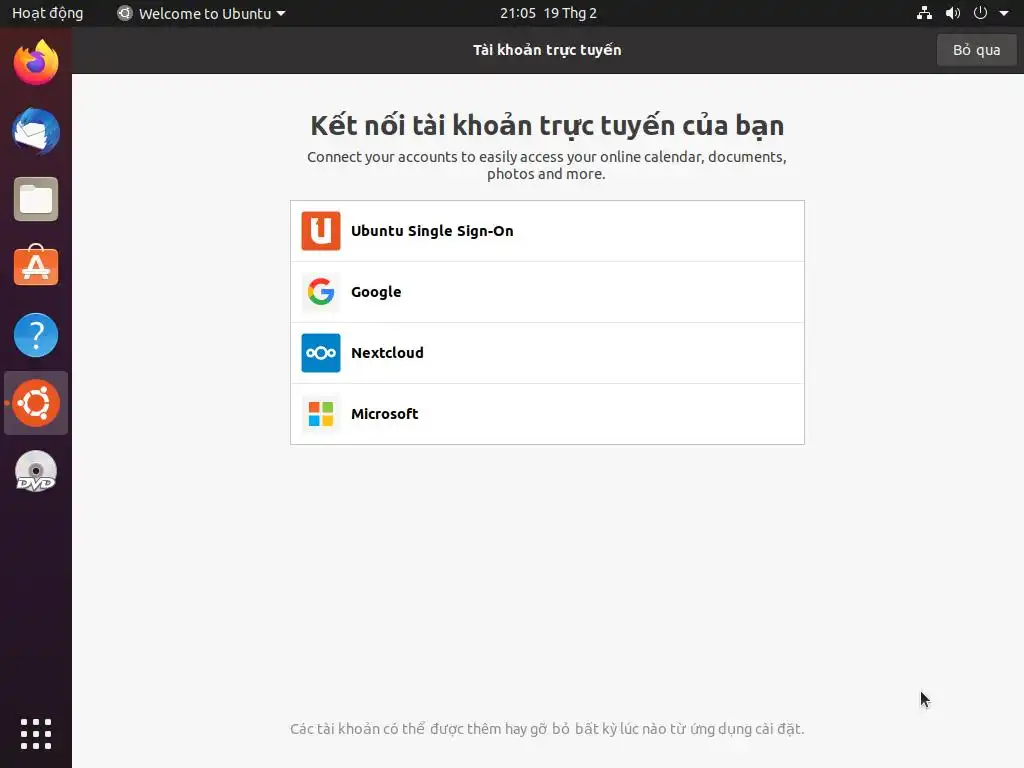Click the Google G logo icon
The width and height of the screenshot is (1024, 768).
[x=321, y=292]
